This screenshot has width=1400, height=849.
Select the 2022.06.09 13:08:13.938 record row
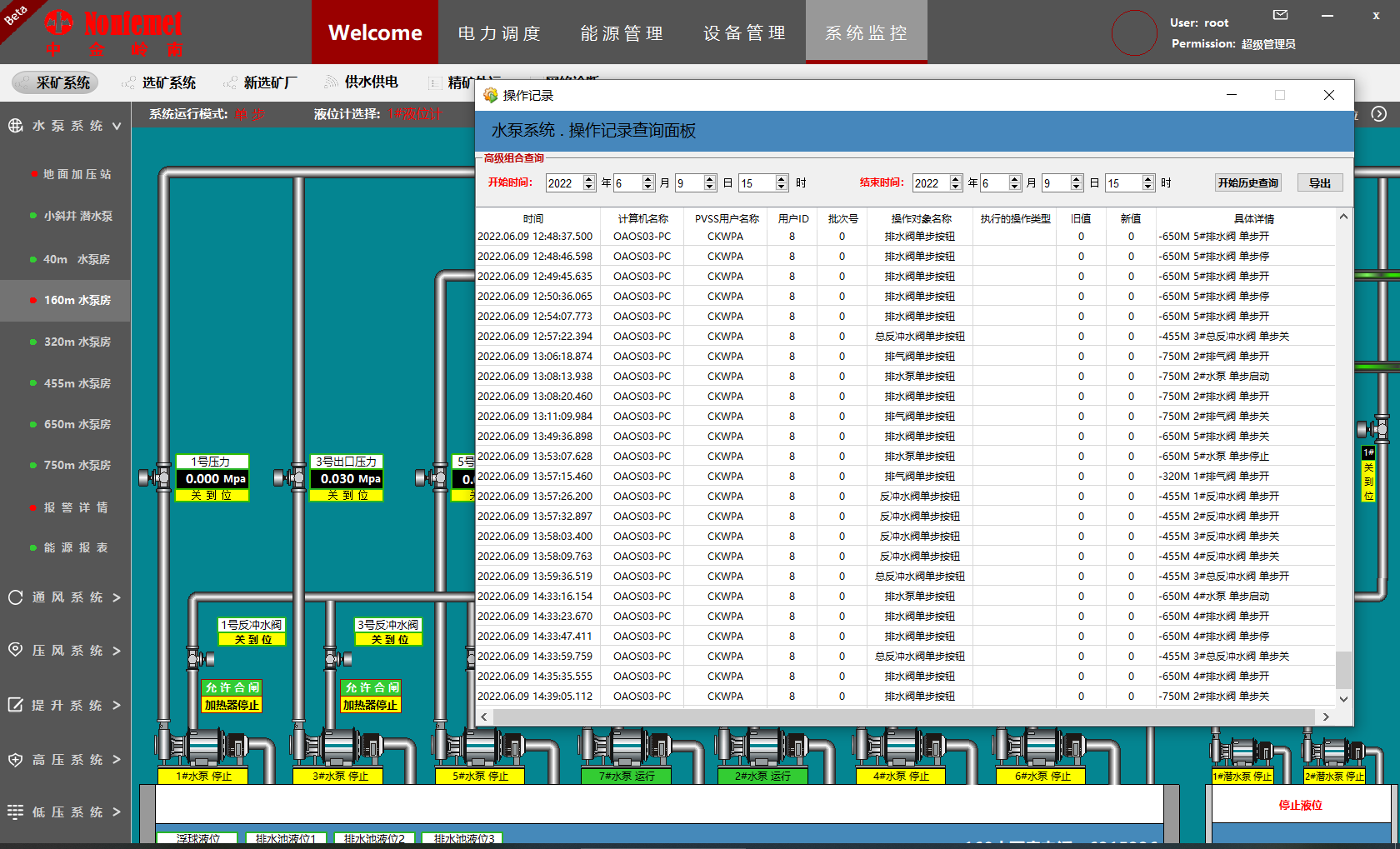tap(906, 377)
